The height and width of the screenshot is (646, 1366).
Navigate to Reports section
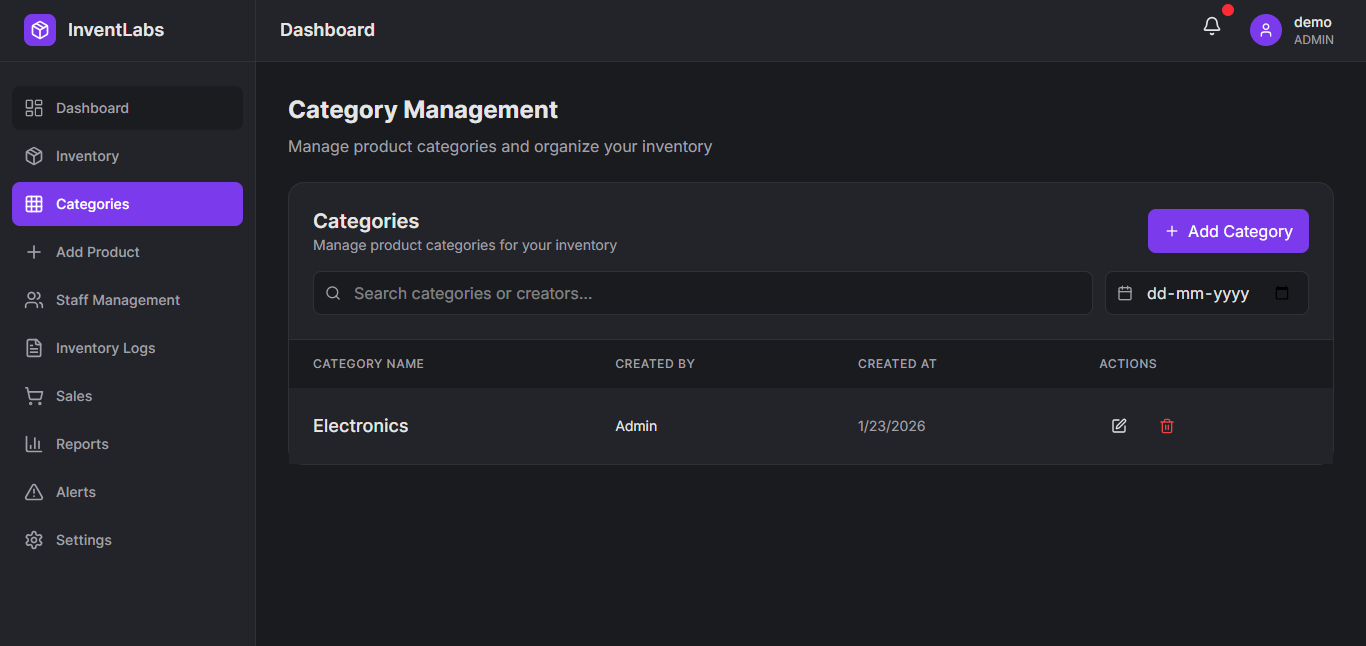coord(82,444)
